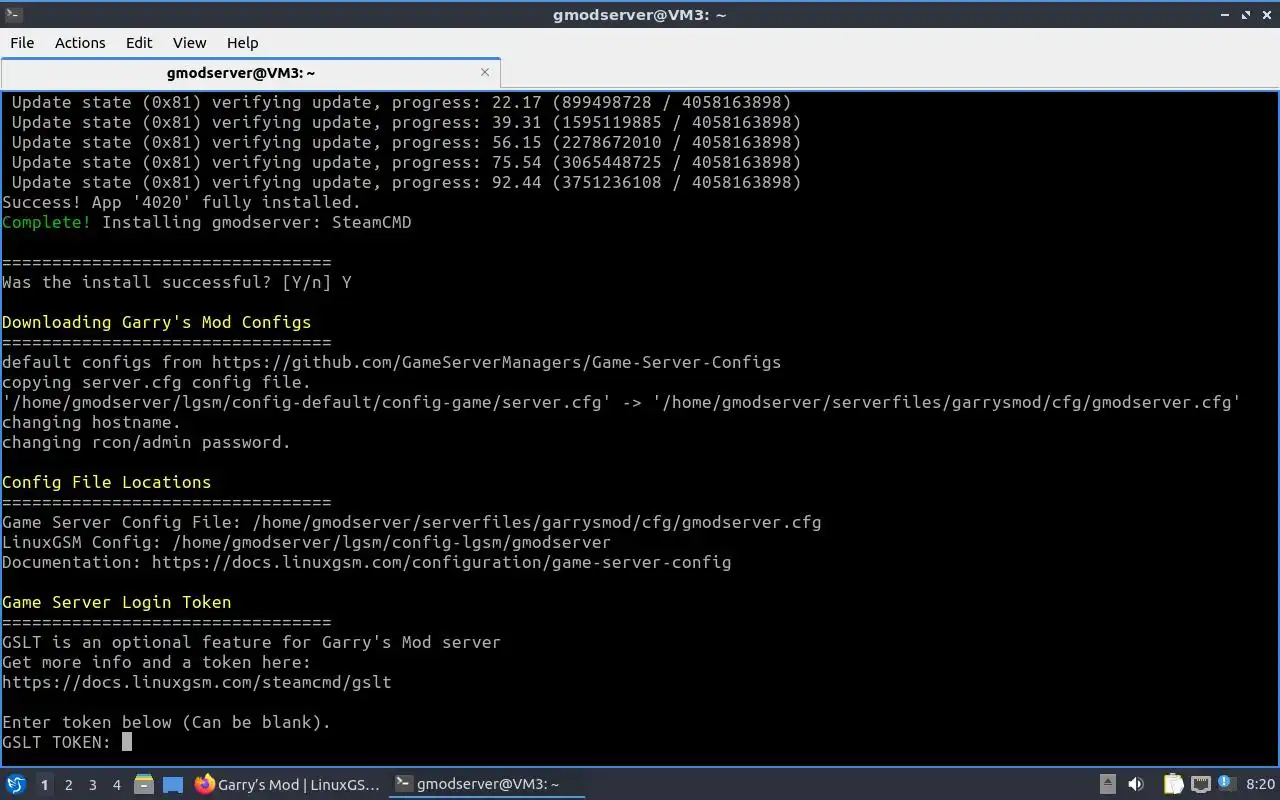1280x800 pixels.
Task: Click the 'changing hostname.' line
Action: click(x=91, y=422)
